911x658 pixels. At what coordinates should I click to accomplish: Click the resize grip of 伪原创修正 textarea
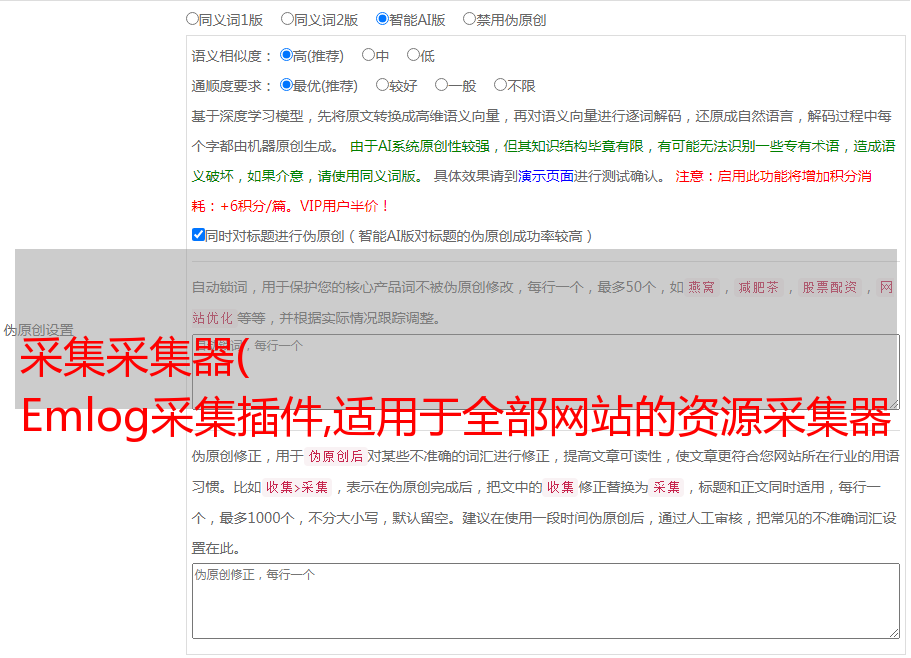[x=894, y=633]
